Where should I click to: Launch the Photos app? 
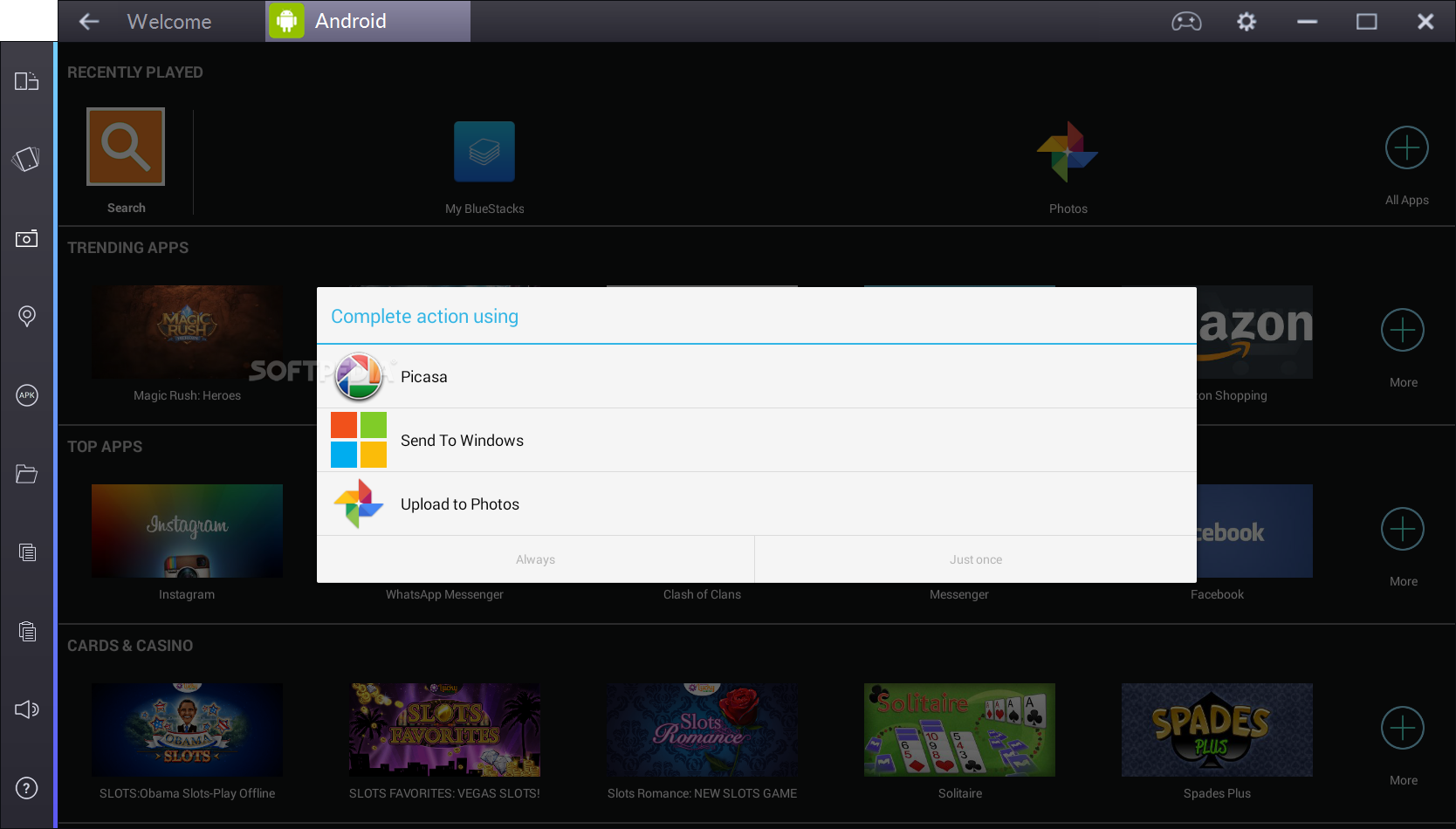(x=1068, y=152)
